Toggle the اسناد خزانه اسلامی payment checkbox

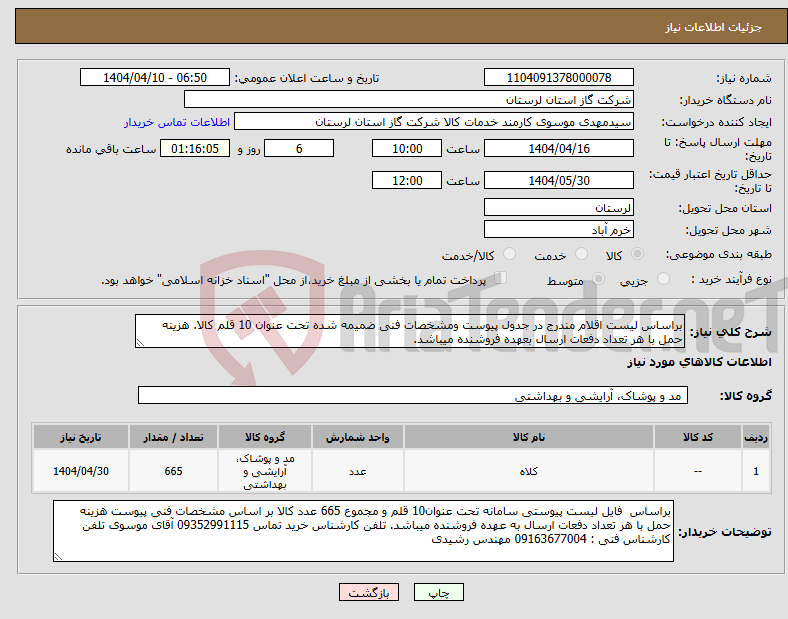[500, 278]
